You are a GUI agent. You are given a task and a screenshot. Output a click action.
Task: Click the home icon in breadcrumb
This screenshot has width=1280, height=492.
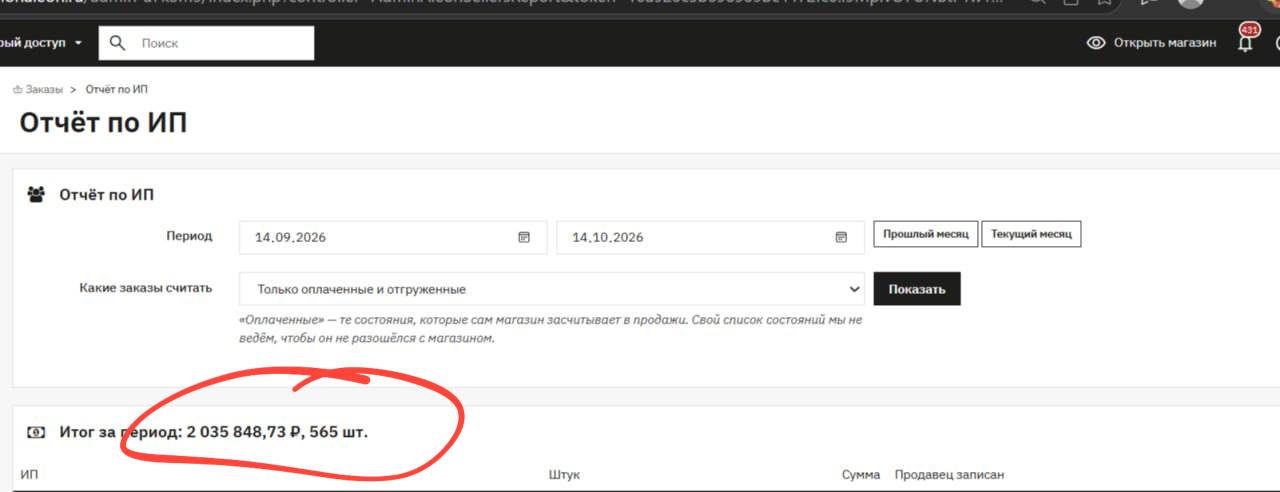(17, 90)
